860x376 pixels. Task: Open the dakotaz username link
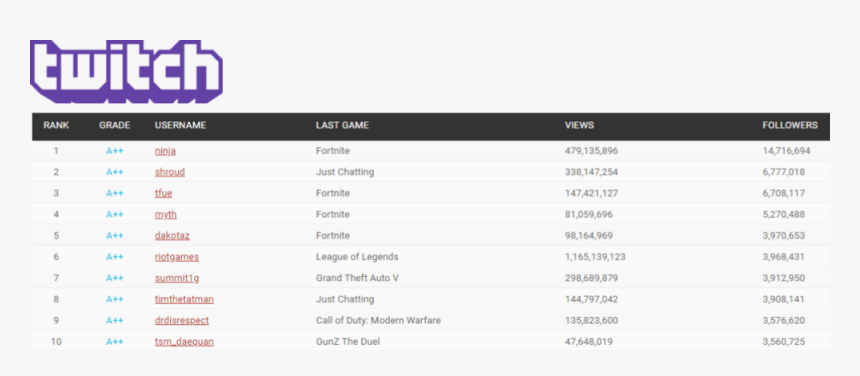pos(172,236)
